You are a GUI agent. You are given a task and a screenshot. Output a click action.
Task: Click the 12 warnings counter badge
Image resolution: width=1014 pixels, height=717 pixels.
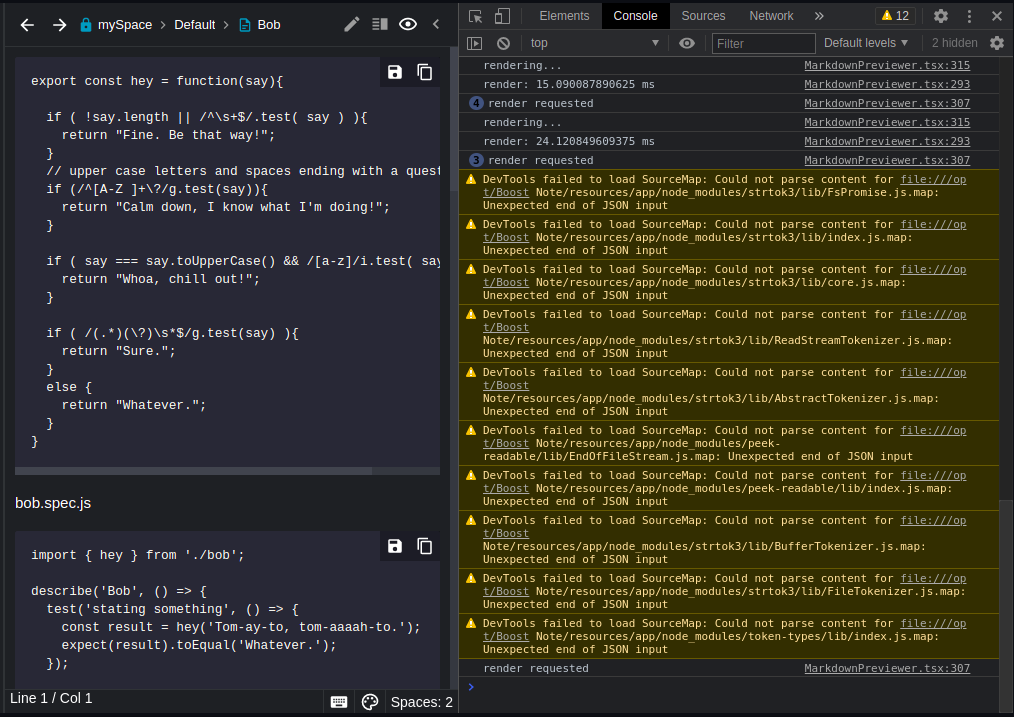tap(894, 16)
